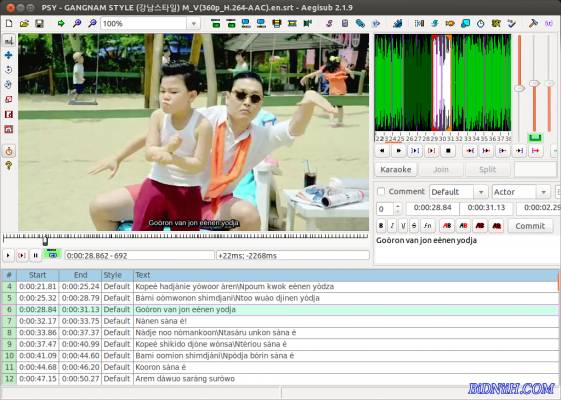Play video using the bottom play button
The height and width of the screenshot is (400, 561).
coord(8,255)
